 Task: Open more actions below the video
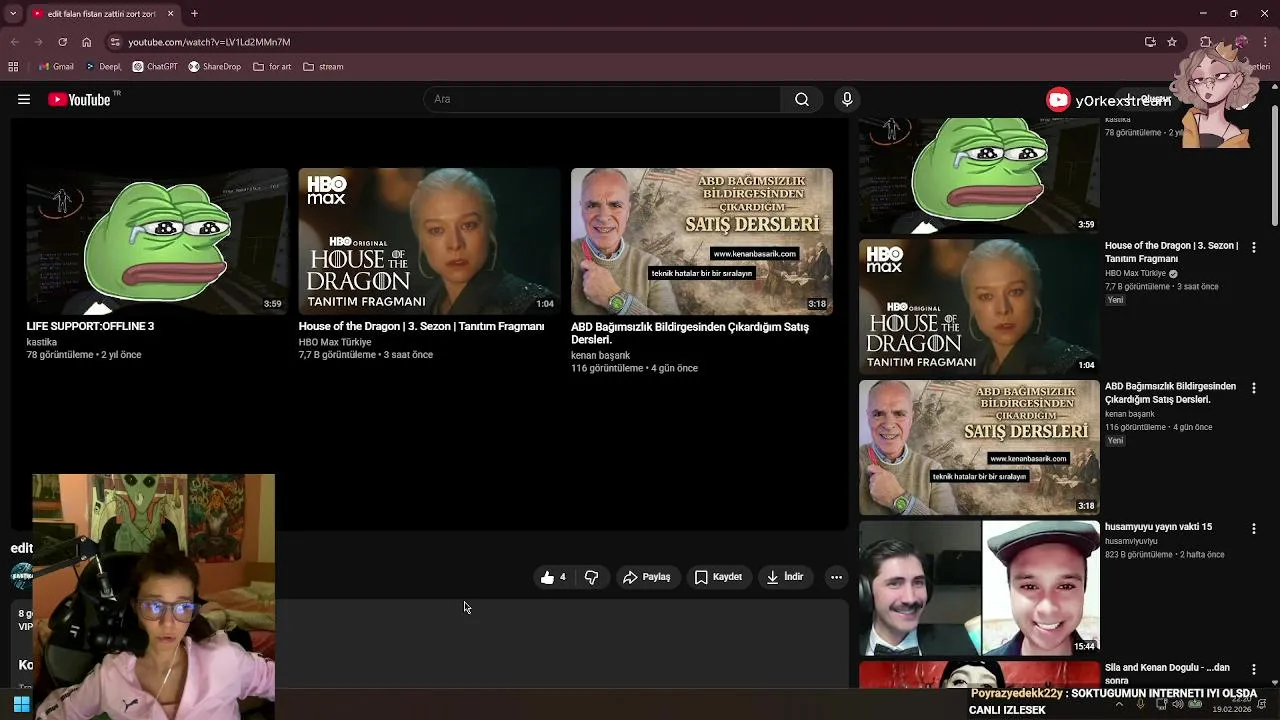pyautogui.click(x=836, y=577)
